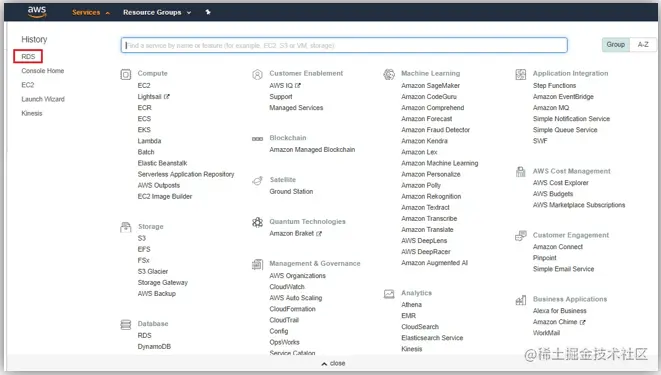Screen dimensions: 661x375
Task: Open EC2 Image Builder
Action: pyautogui.click(x=165, y=196)
